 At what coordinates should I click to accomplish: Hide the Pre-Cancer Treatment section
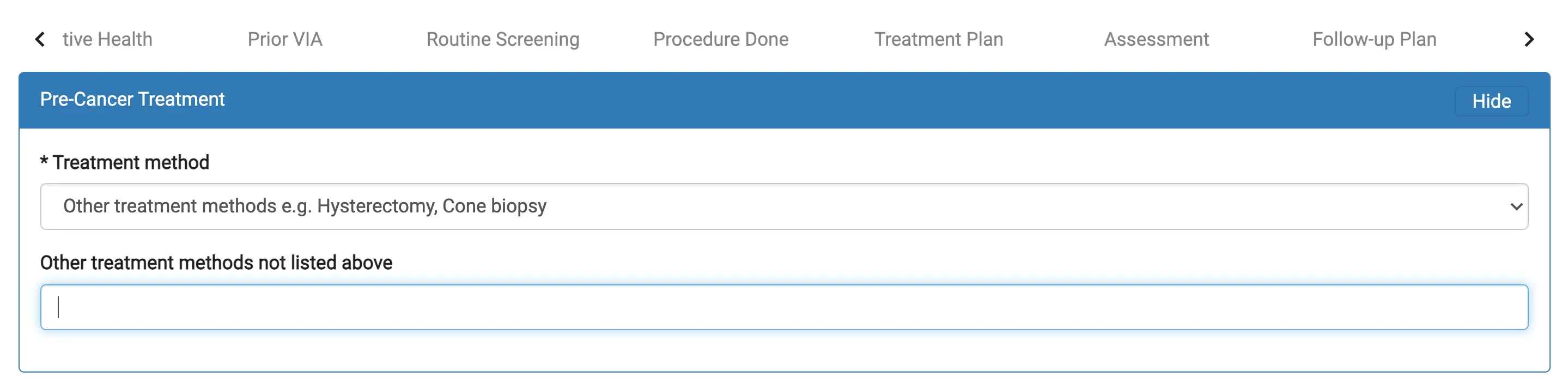pyautogui.click(x=1491, y=101)
